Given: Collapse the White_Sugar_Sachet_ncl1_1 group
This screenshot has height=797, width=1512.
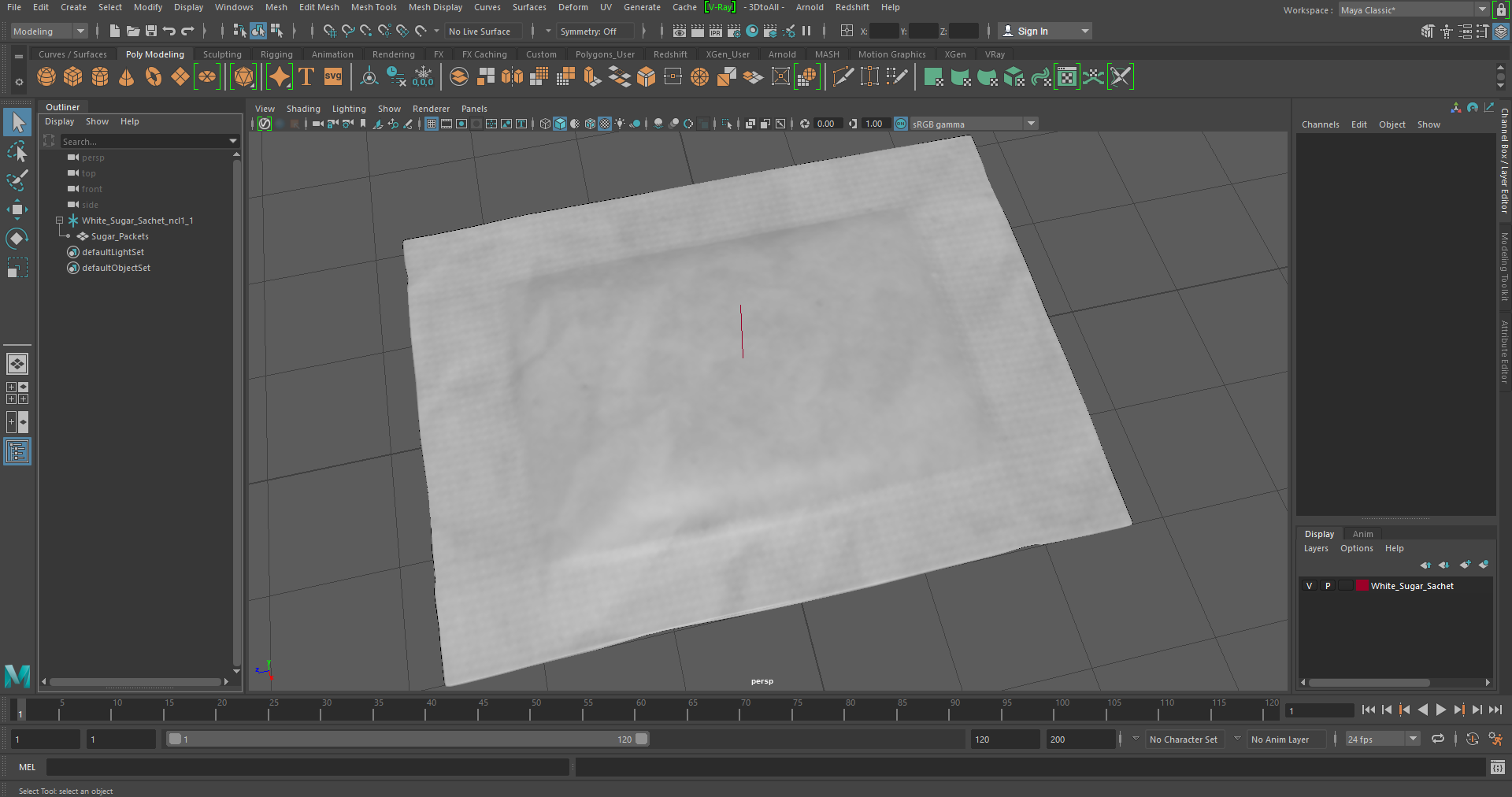Looking at the screenshot, I should 59,221.
